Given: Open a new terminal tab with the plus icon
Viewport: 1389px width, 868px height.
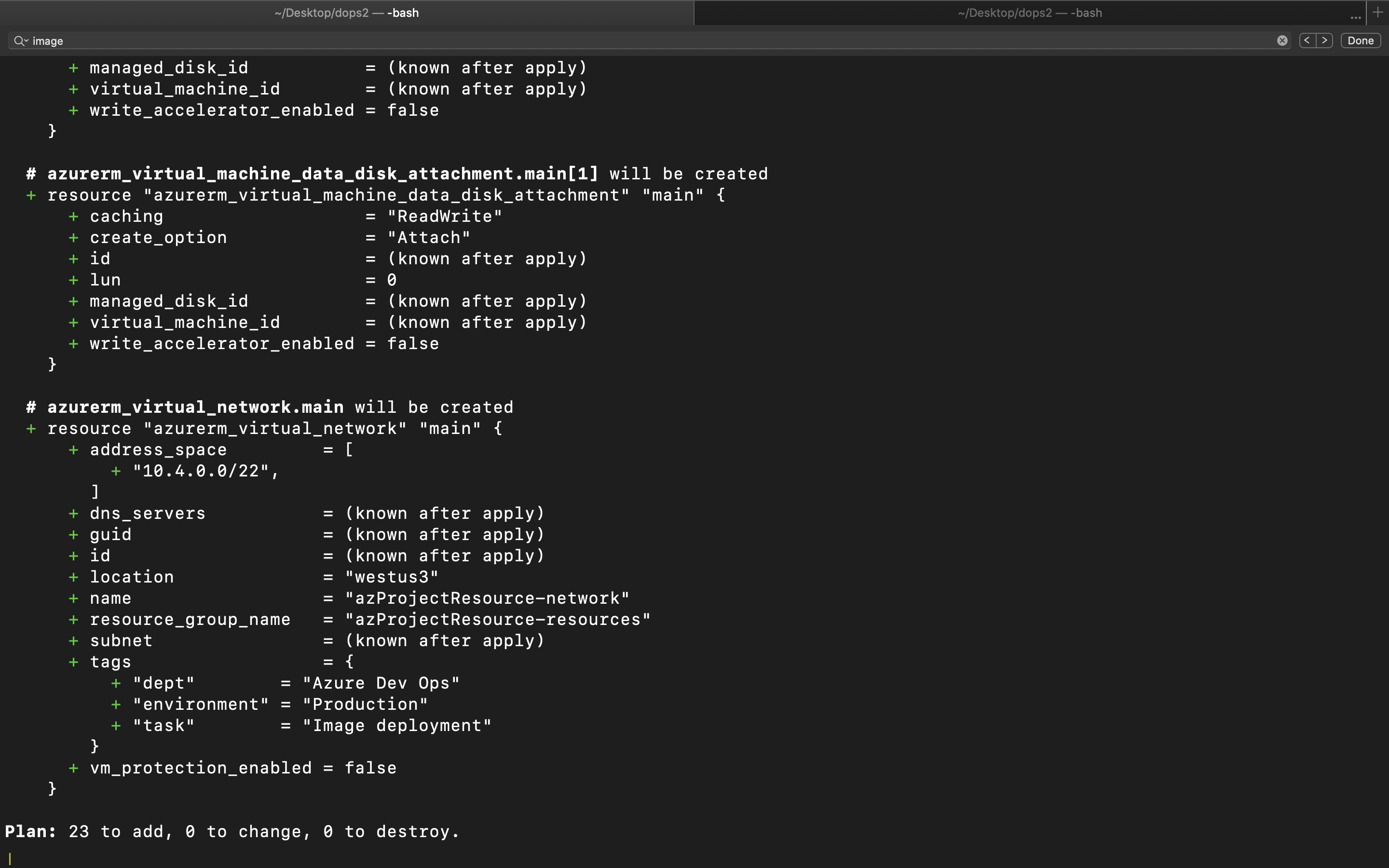Looking at the screenshot, I should tap(1377, 13).
